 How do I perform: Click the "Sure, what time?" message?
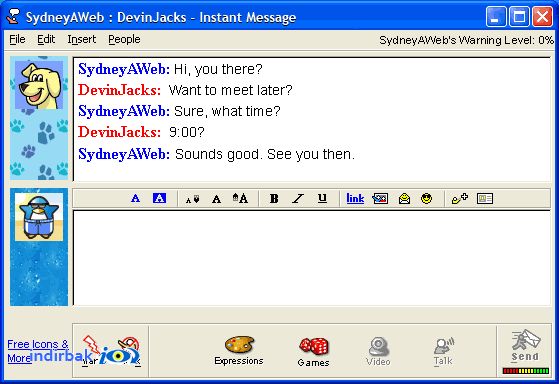pos(227,111)
